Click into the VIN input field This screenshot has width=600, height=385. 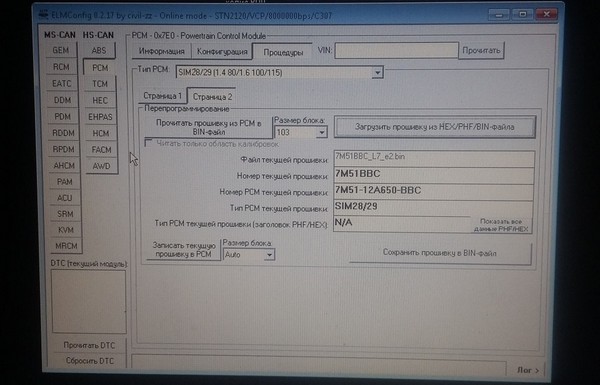[x=396, y=50]
